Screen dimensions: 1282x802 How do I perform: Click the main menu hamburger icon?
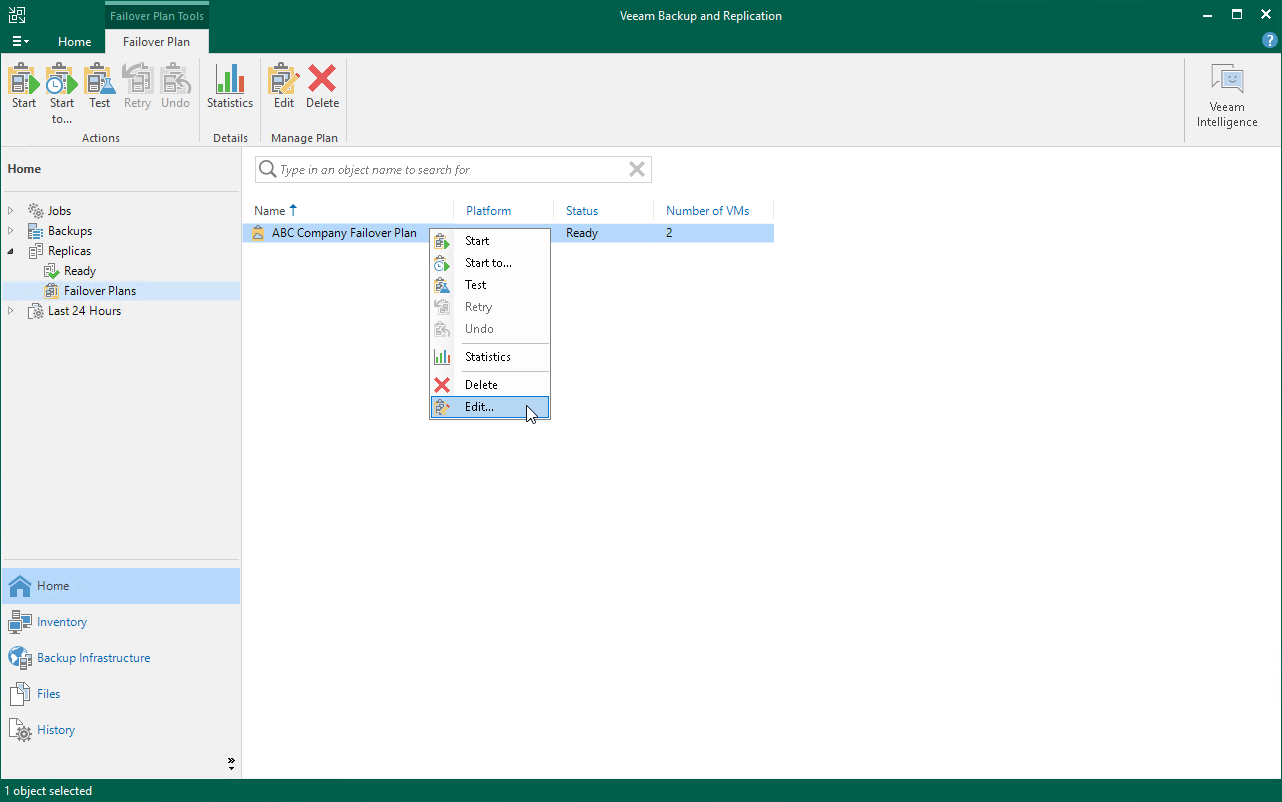click(20, 41)
